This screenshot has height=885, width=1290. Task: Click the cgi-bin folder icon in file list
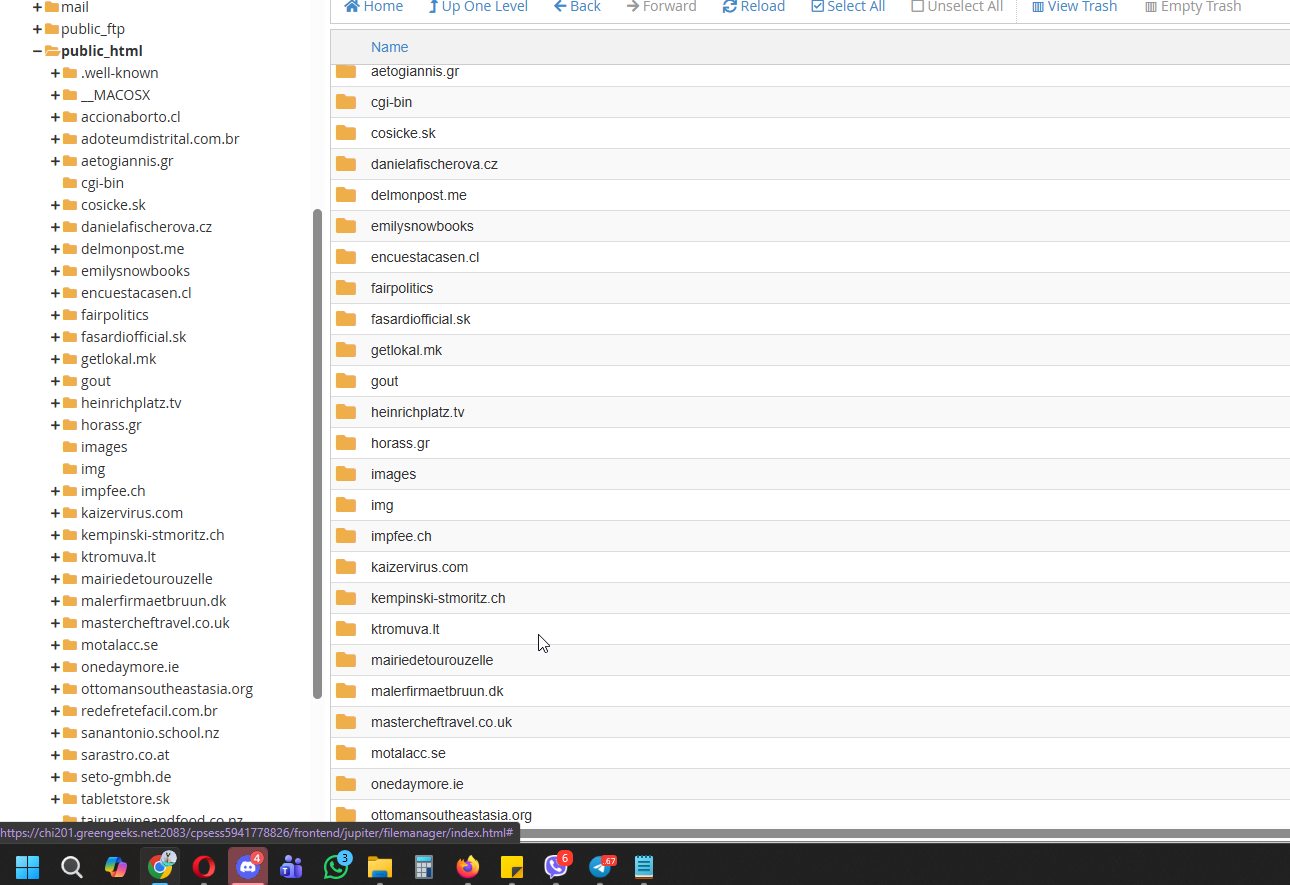click(x=346, y=102)
